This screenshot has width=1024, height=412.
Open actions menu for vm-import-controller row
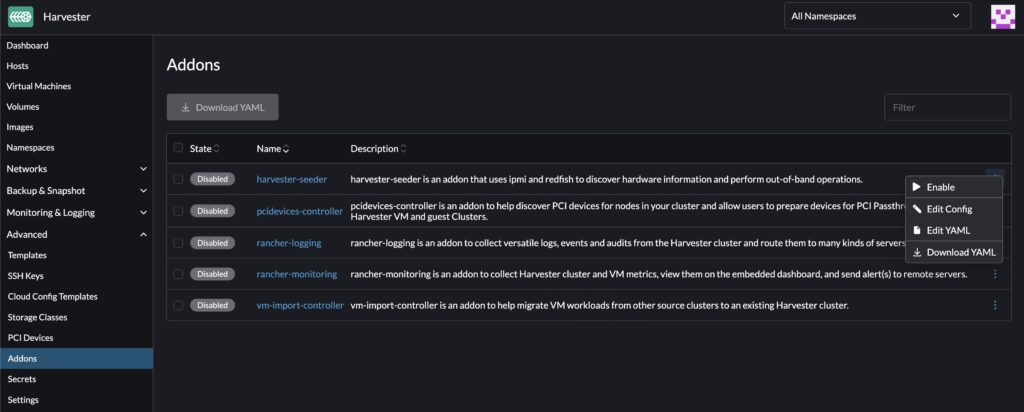995,305
